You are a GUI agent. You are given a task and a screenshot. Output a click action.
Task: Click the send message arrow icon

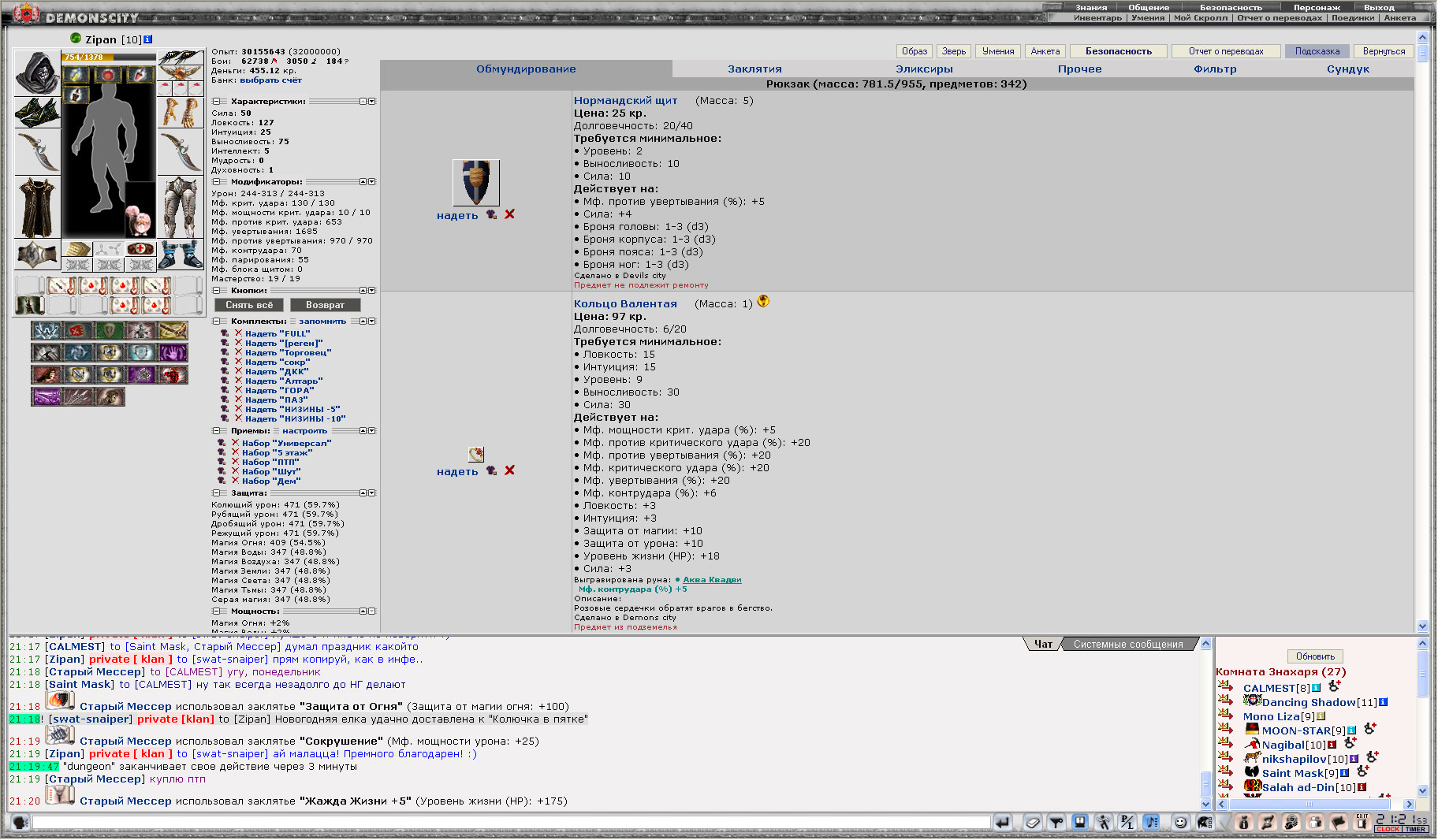click(1003, 823)
